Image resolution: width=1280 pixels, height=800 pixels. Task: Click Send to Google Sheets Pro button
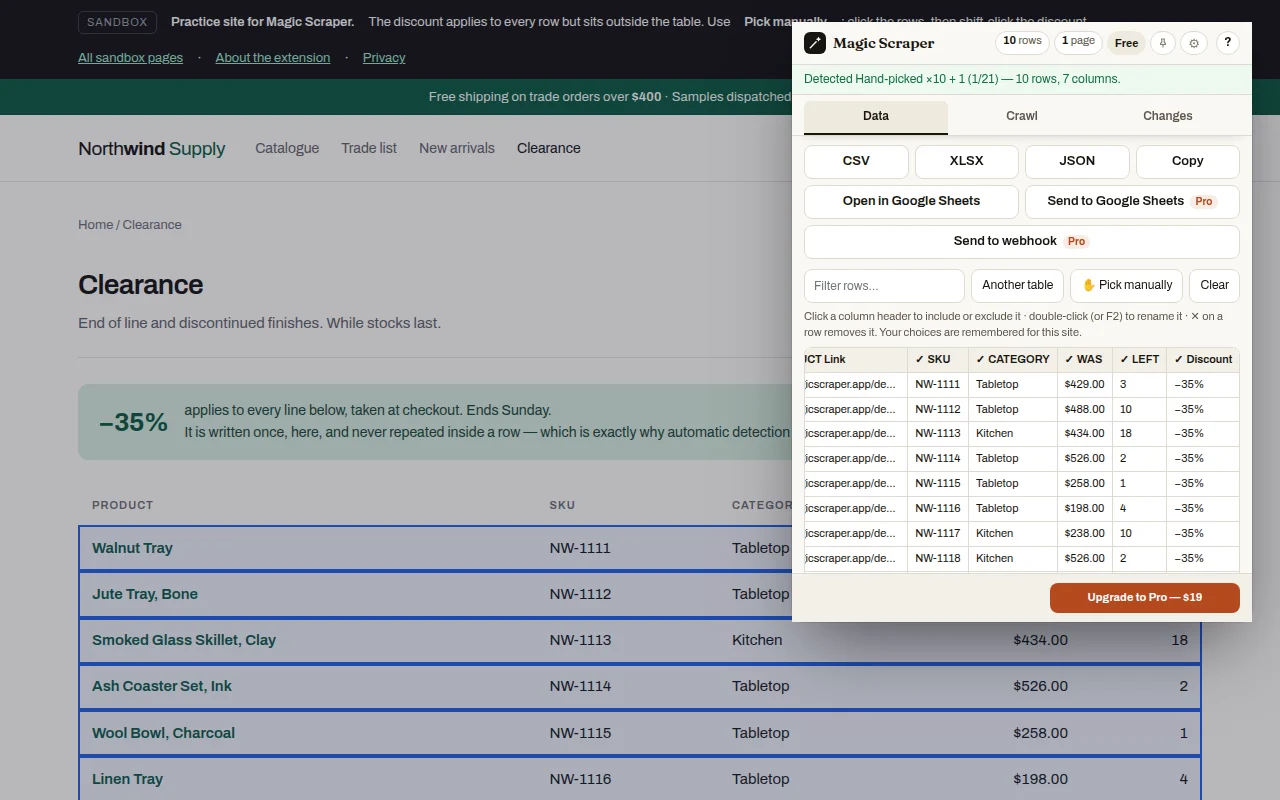click(1132, 201)
